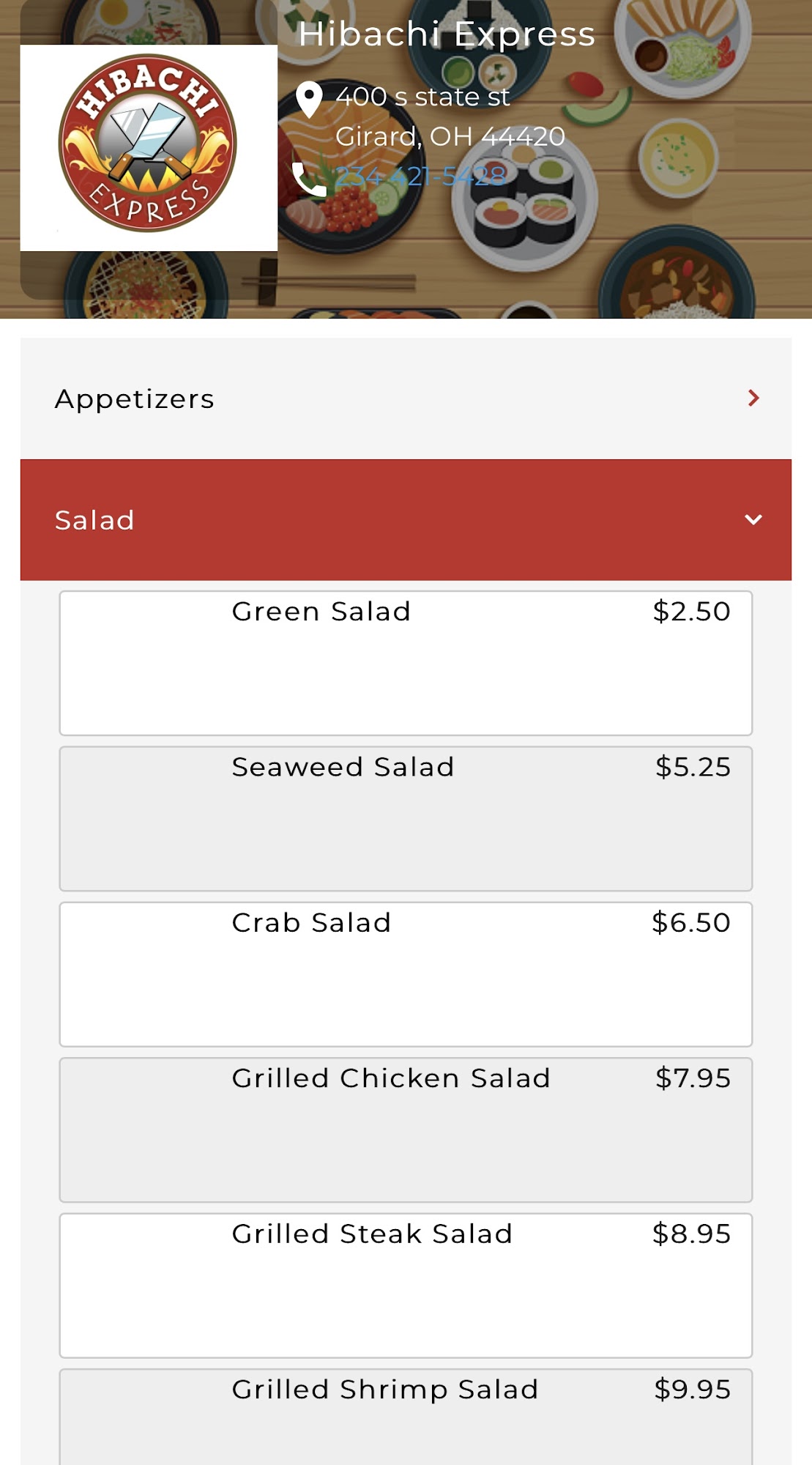This screenshot has width=812, height=1465.
Task: Collapse the Salad section chevron
Action: tap(753, 520)
